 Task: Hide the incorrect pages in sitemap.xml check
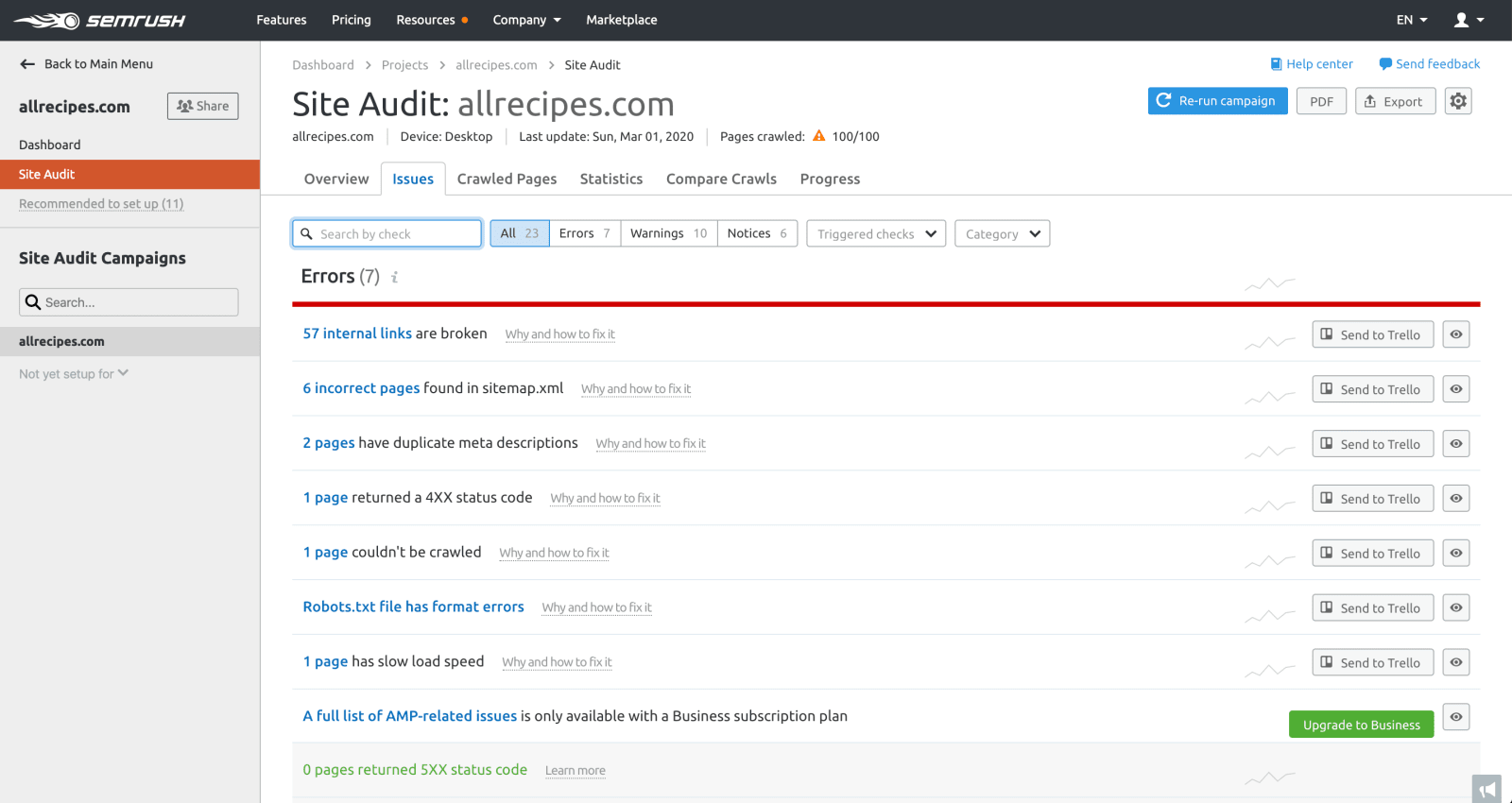pos(1456,389)
